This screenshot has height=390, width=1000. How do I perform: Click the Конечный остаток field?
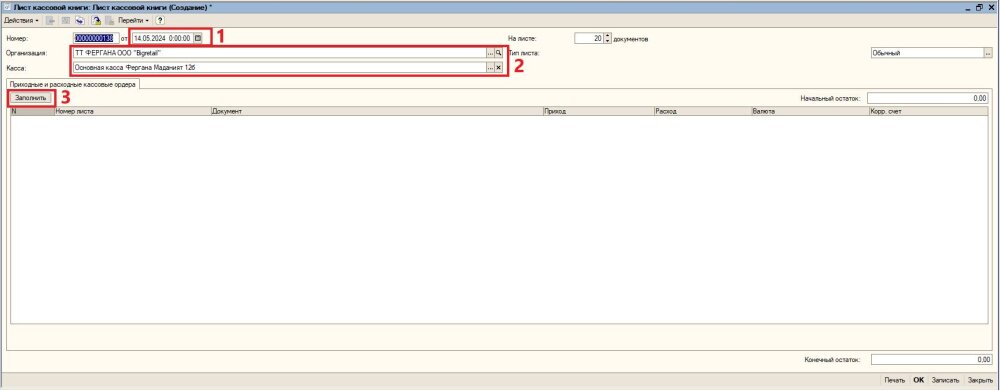click(931, 359)
